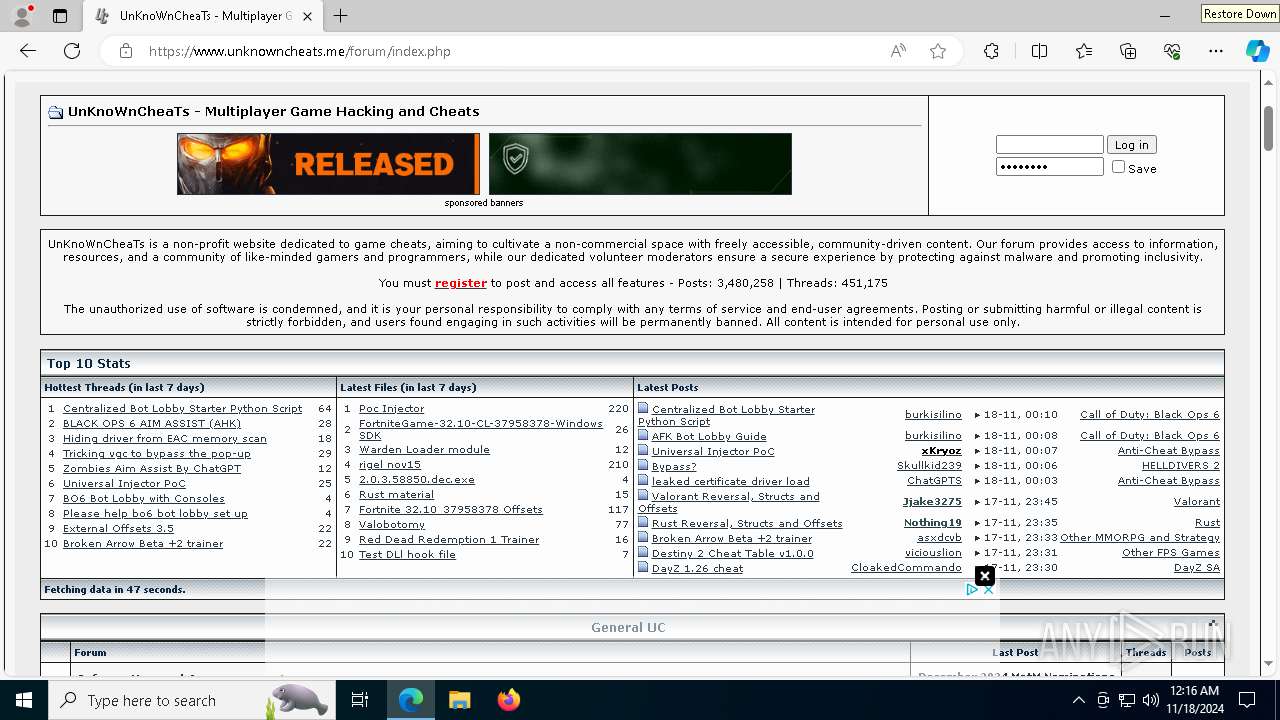
Task: Open Poc Injector latest file
Action: pyautogui.click(x=391, y=408)
